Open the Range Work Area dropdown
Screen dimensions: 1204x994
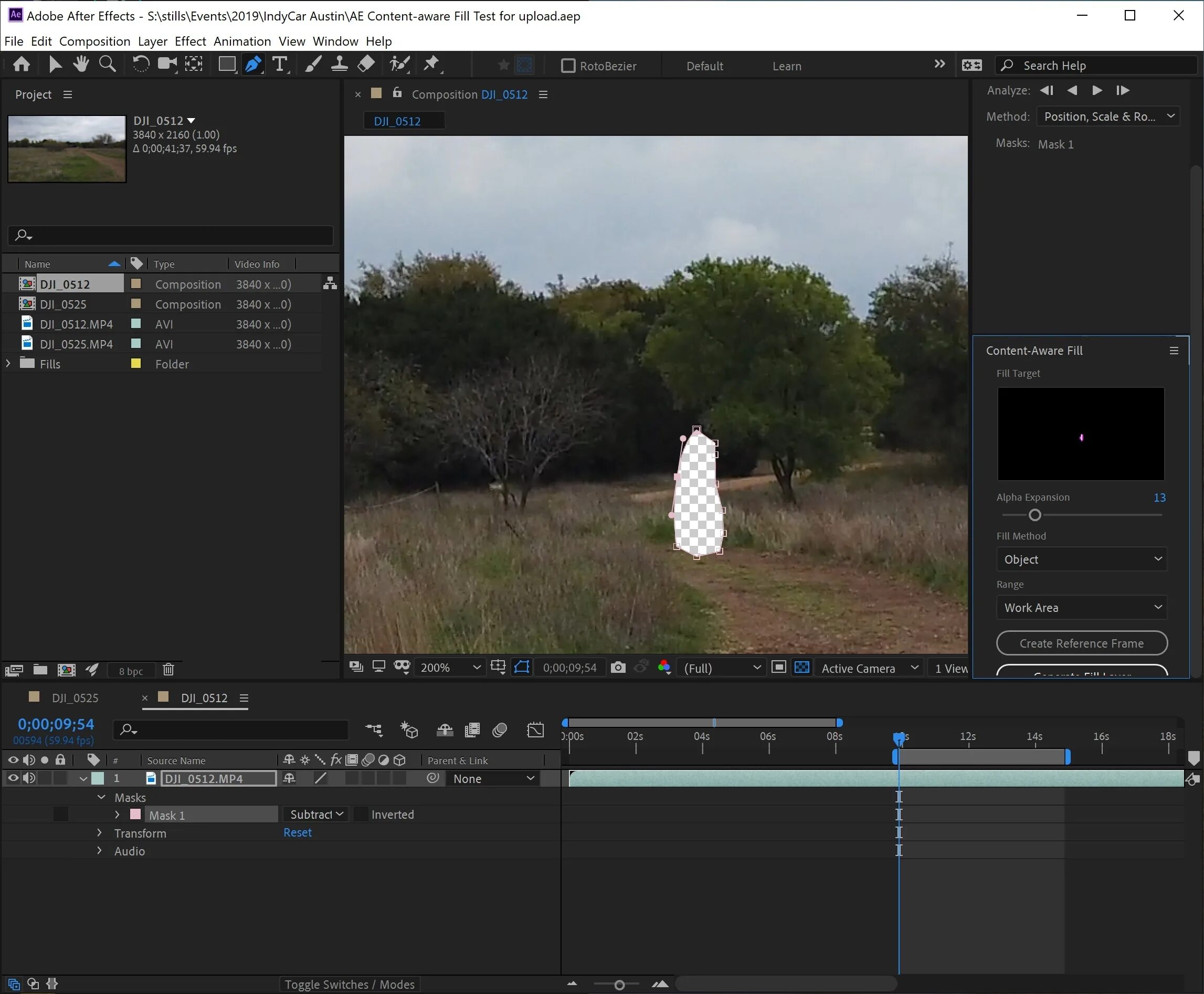1082,608
